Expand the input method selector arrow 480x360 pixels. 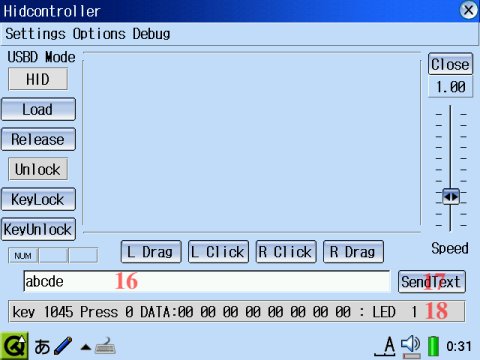86,348
